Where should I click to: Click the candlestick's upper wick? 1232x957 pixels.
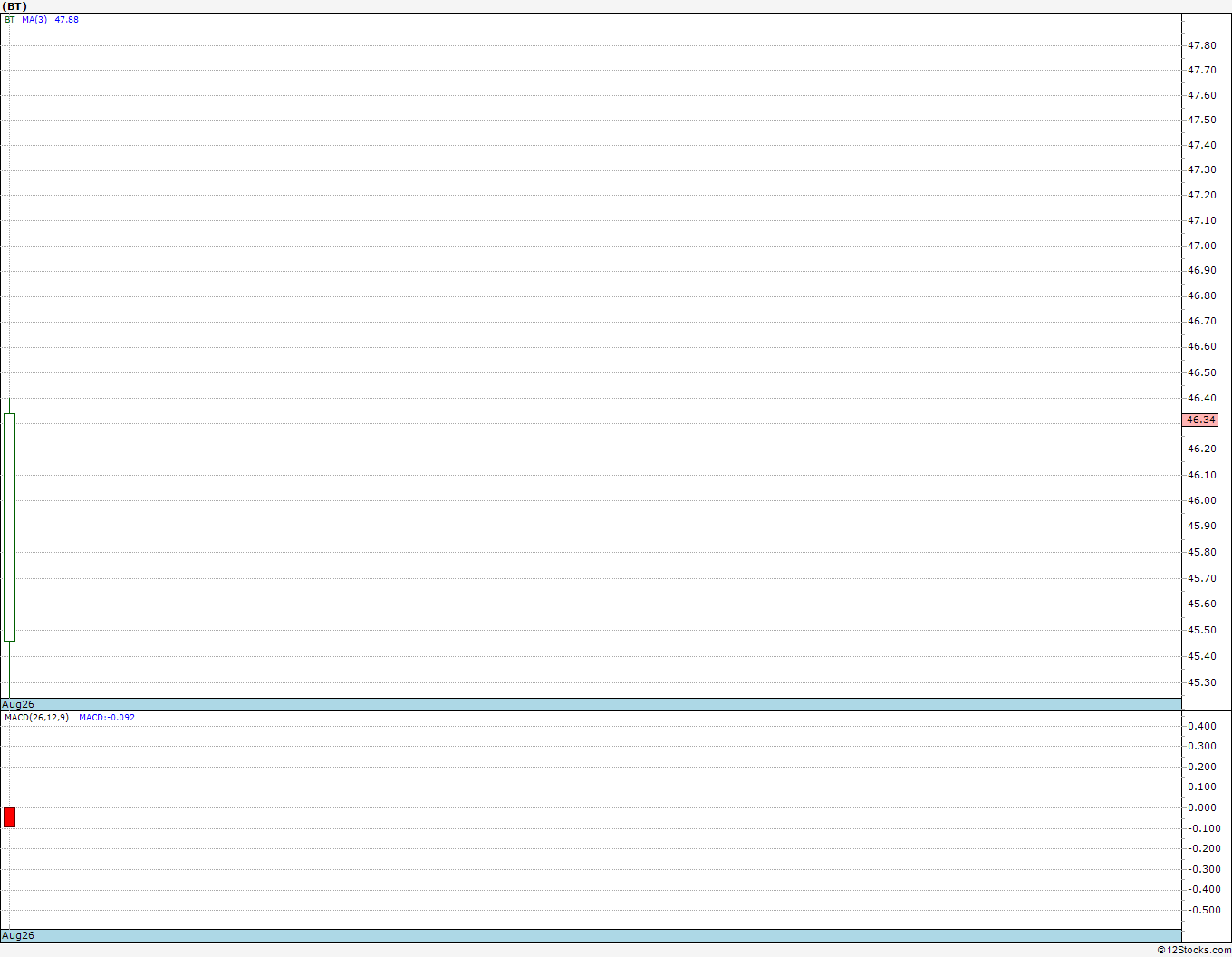(x=9, y=405)
